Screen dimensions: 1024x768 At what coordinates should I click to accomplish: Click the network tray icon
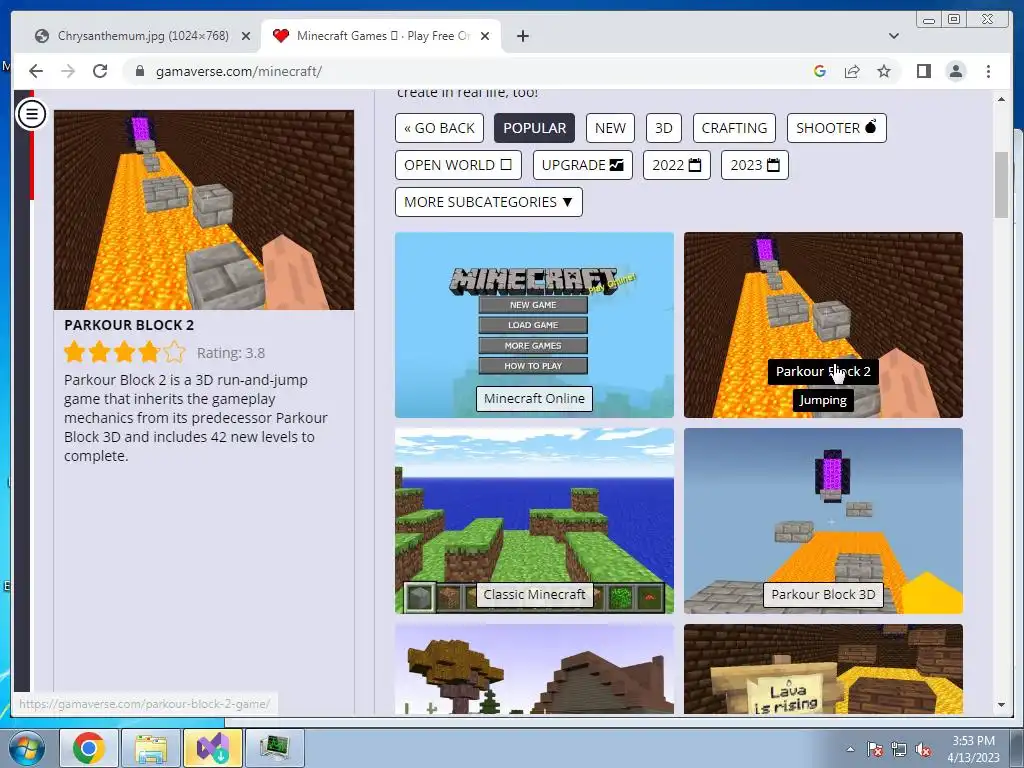pos(899,749)
